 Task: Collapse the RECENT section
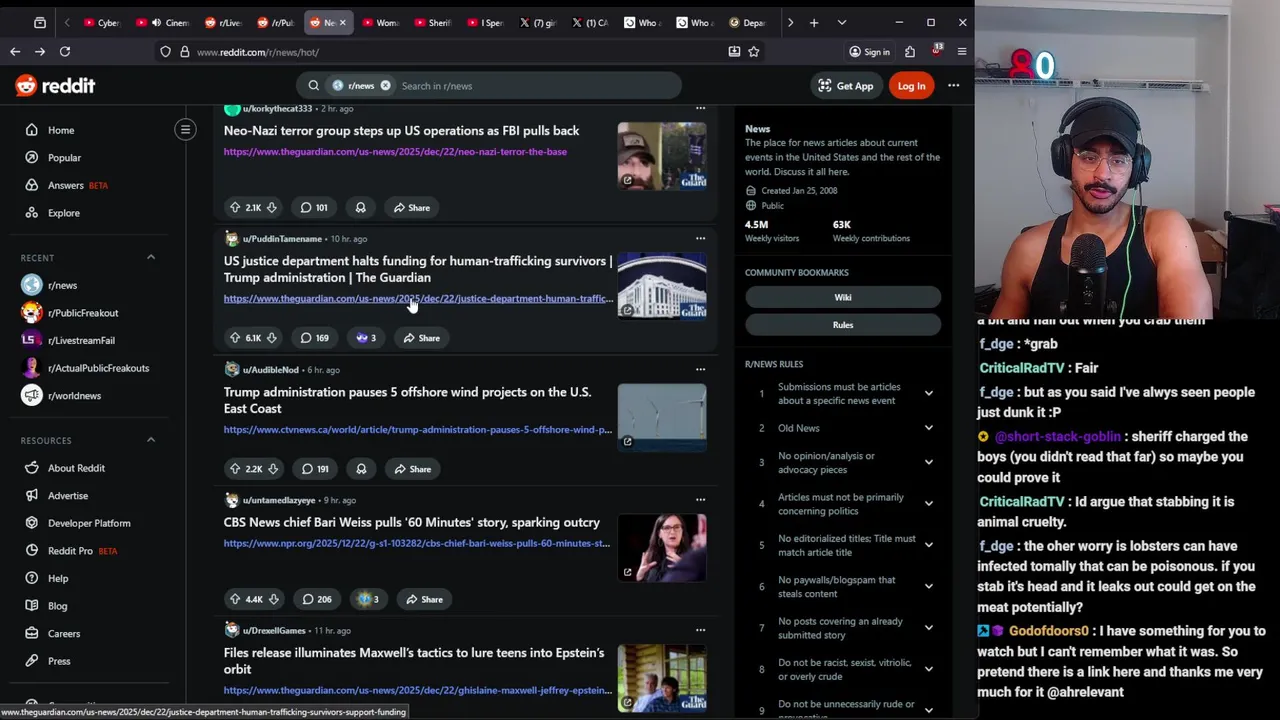(x=151, y=258)
